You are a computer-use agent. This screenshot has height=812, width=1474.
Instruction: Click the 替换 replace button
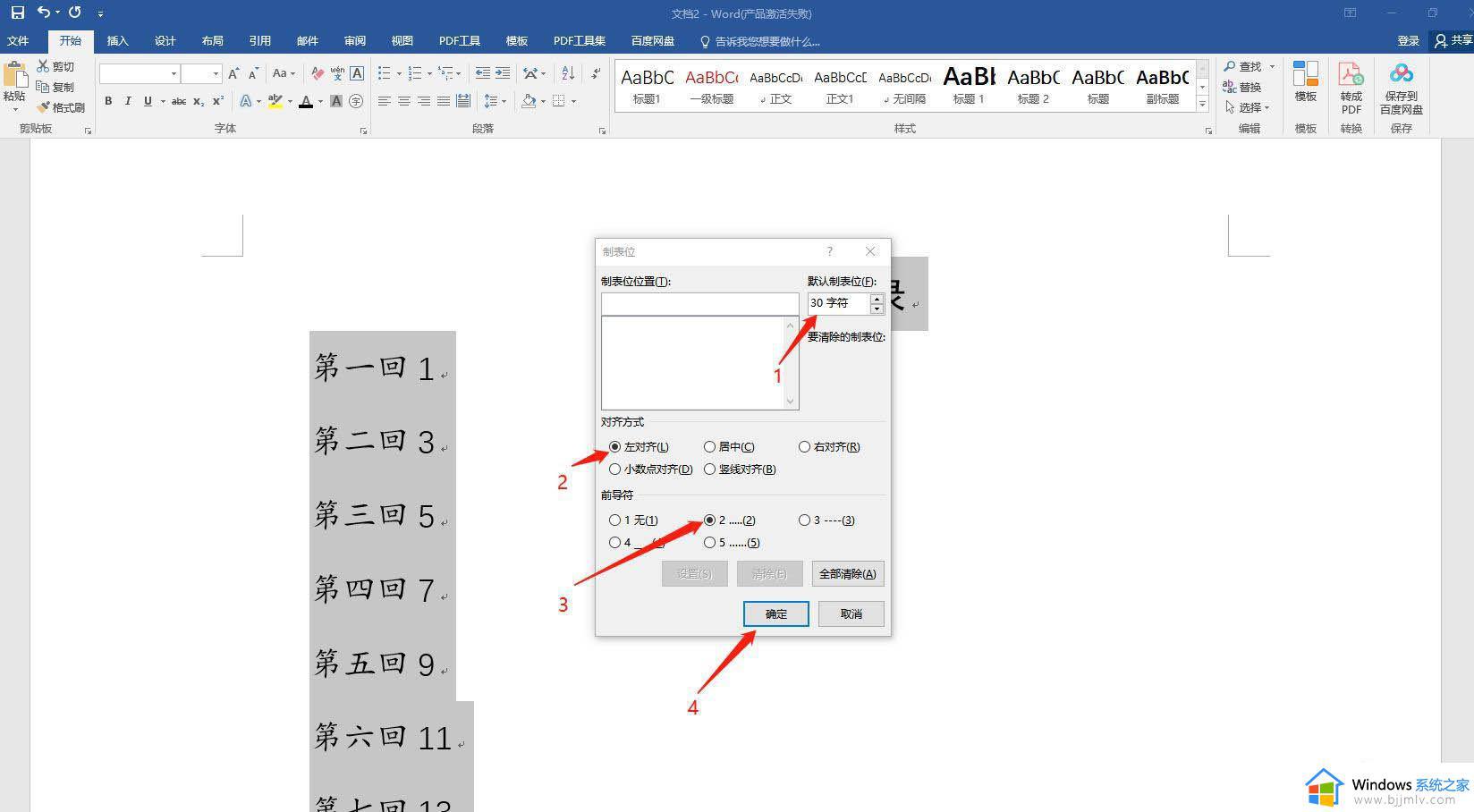tap(1242, 87)
